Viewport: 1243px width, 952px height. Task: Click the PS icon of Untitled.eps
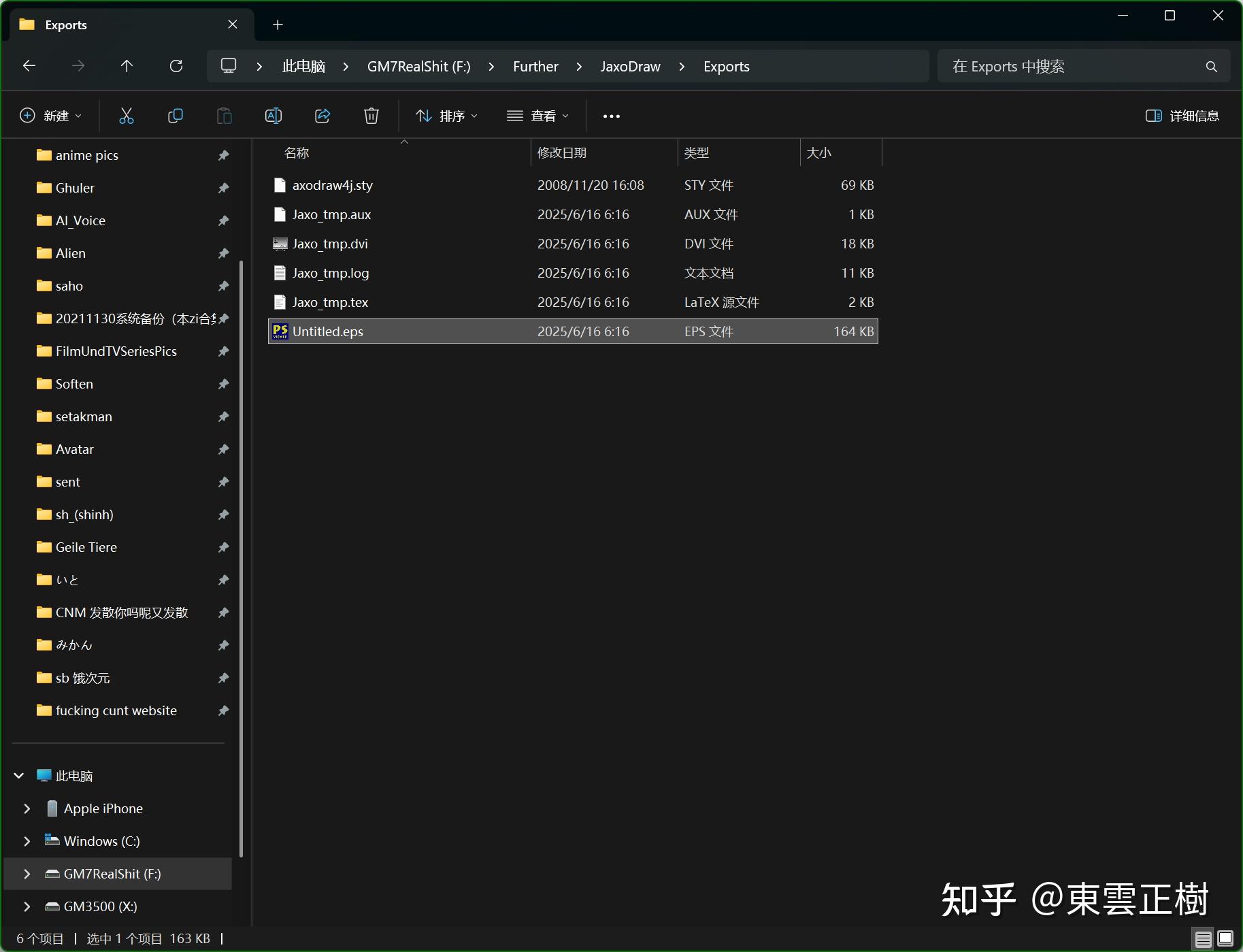pyautogui.click(x=280, y=331)
